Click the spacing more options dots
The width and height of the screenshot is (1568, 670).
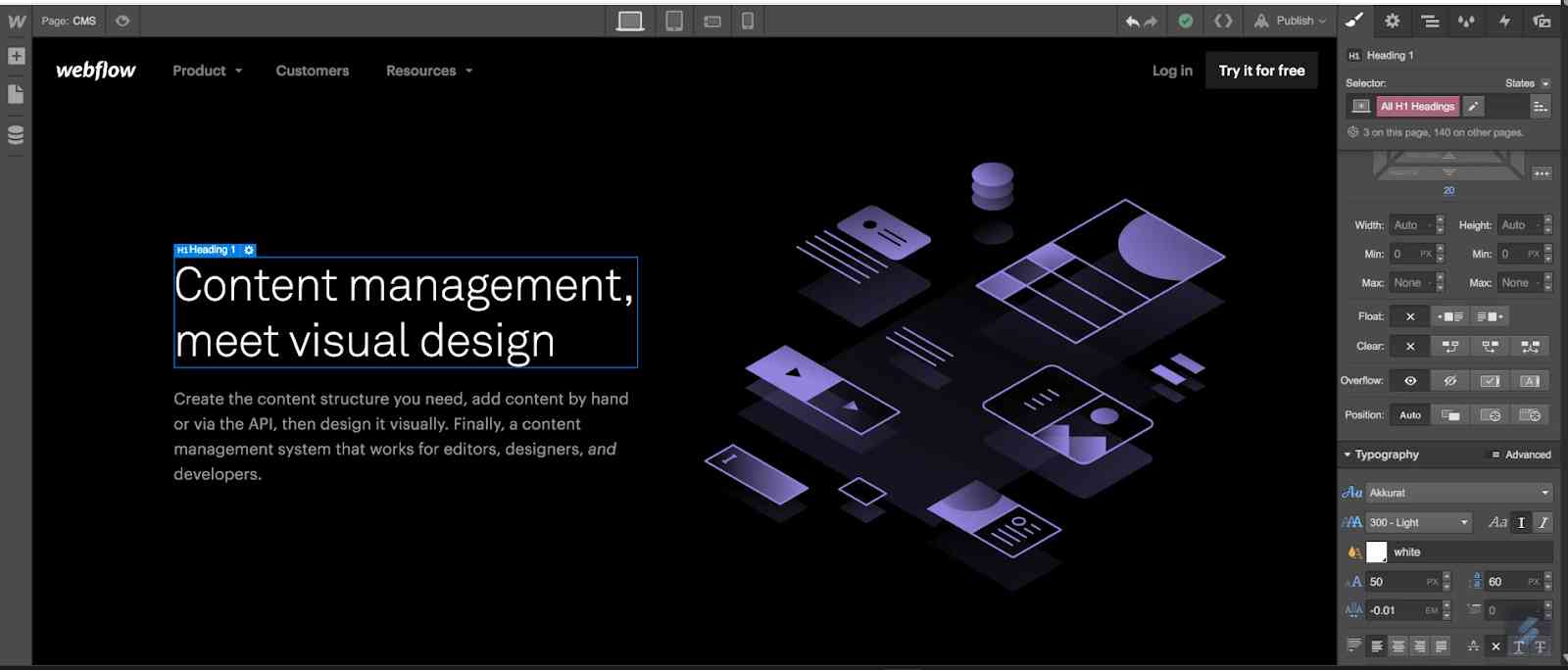(1542, 173)
